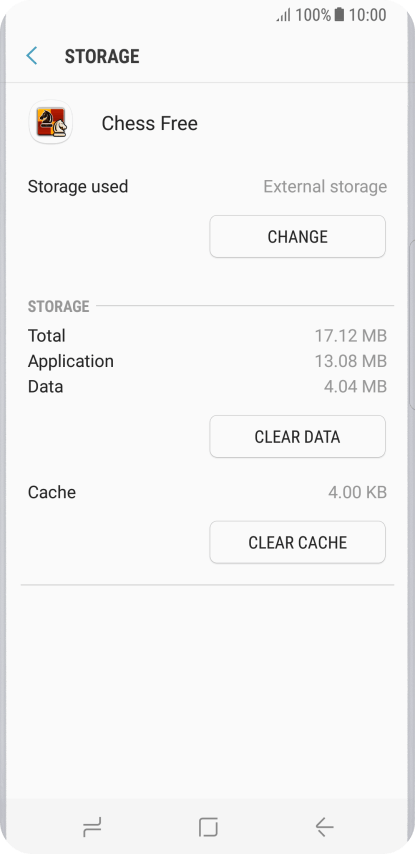
Task: Tap the home button in navigation bar
Action: pos(208,827)
